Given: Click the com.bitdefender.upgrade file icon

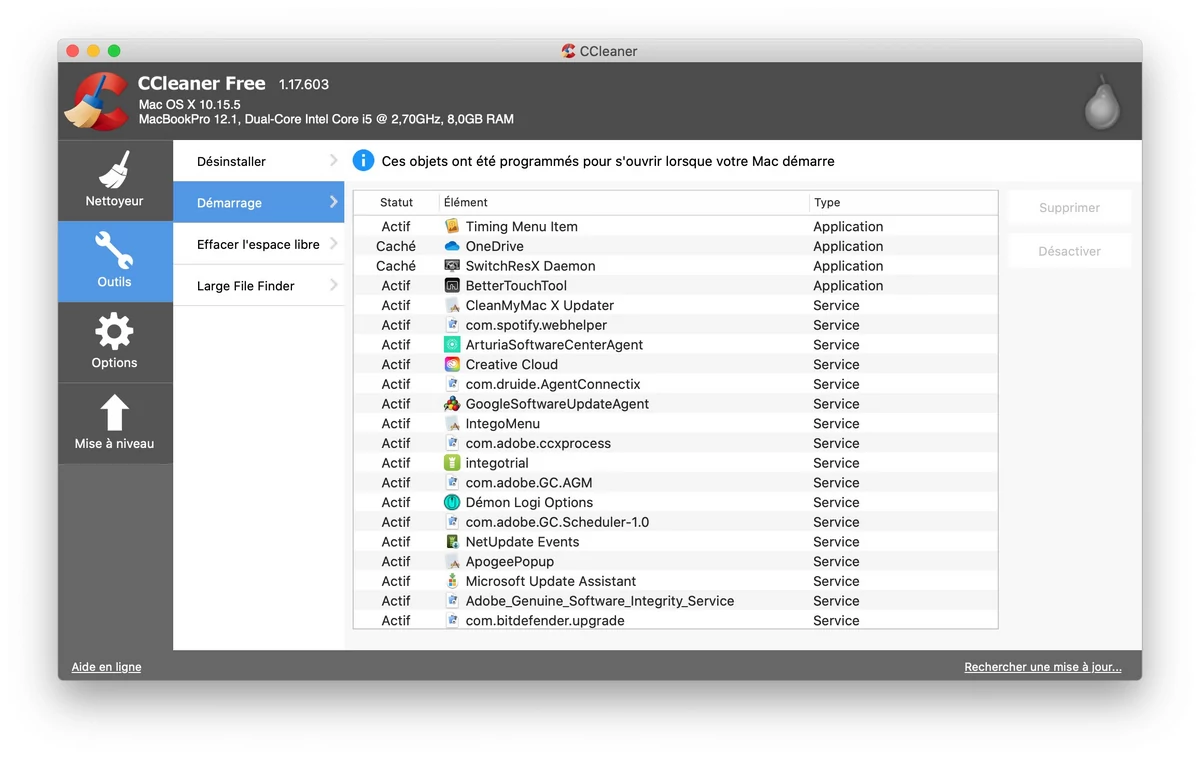Looking at the screenshot, I should 452,620.
